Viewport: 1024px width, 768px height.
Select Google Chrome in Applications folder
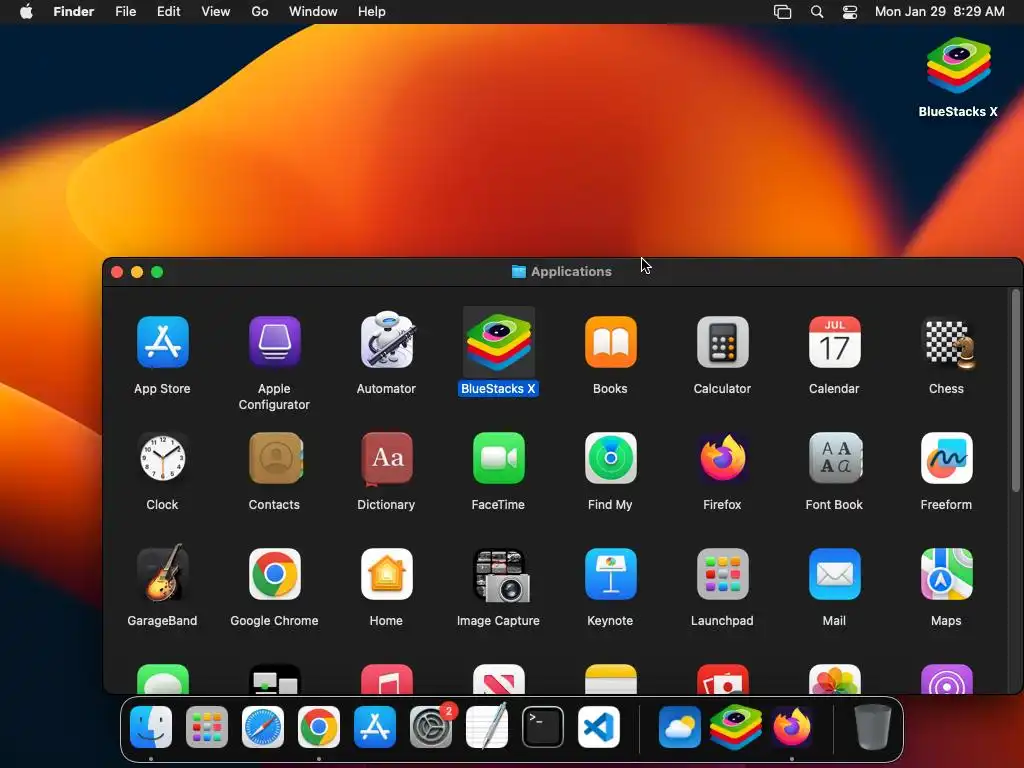tap(274, 574)
